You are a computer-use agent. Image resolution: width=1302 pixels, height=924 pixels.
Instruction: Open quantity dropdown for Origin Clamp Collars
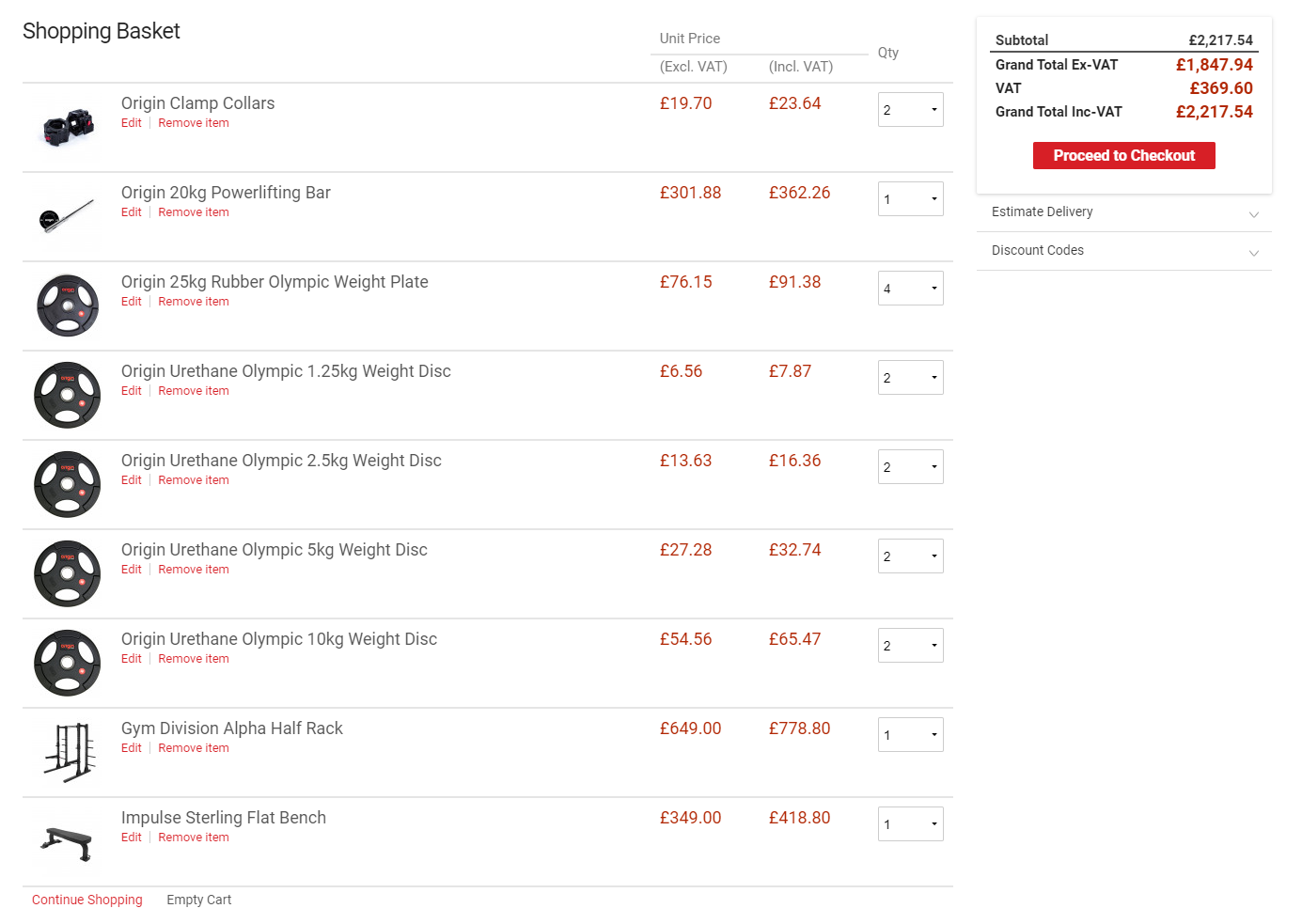tap(910, 110)
